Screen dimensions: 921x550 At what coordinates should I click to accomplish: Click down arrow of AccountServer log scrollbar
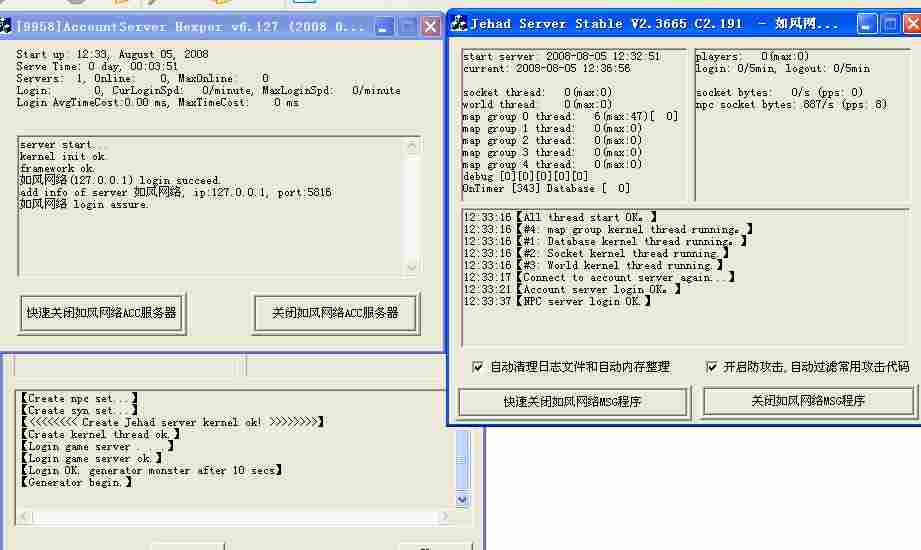pyautogui.click(x=412, y=267)
